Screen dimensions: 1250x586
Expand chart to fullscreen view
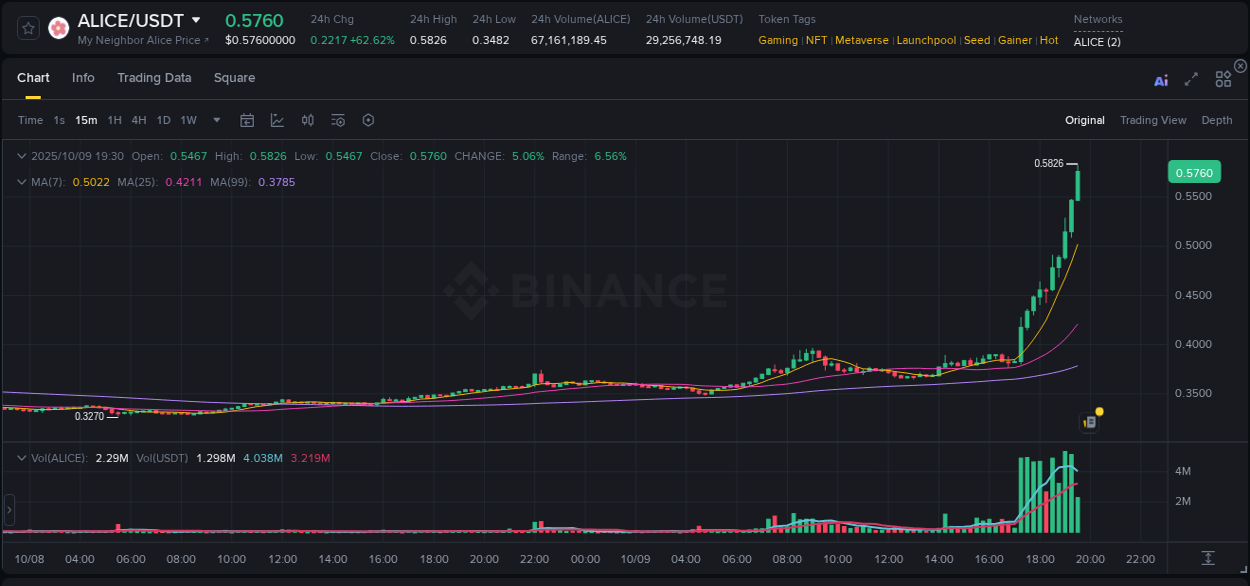click(1191, 80)
